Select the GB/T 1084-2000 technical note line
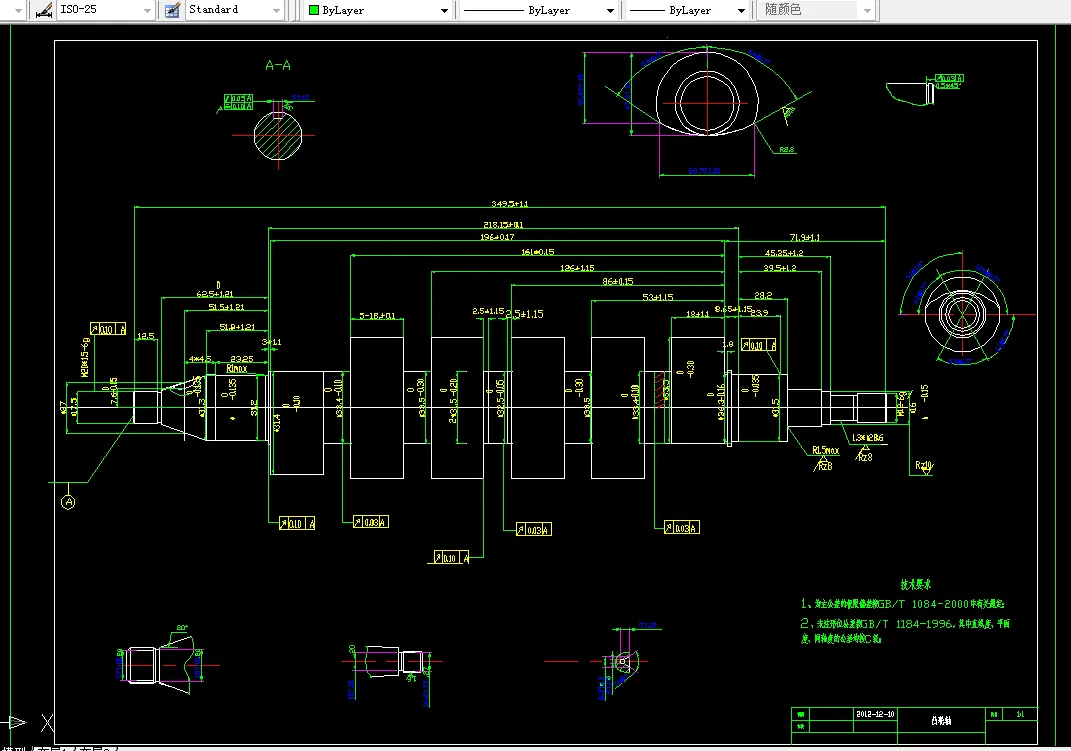The width and height of the screenshot is (1071, 751). point(902,604)
